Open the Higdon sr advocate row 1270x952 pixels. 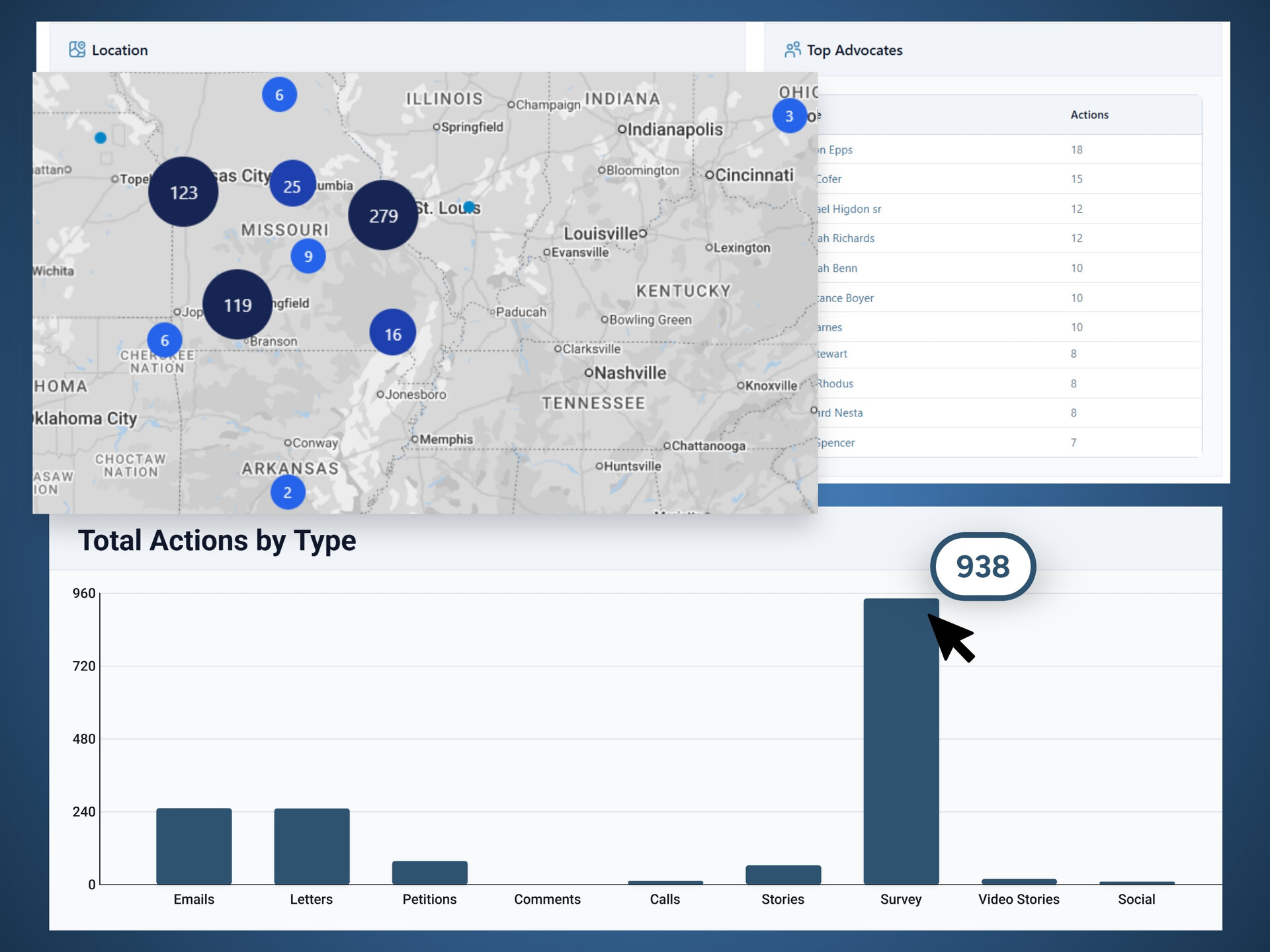click(x=849, y=209)
